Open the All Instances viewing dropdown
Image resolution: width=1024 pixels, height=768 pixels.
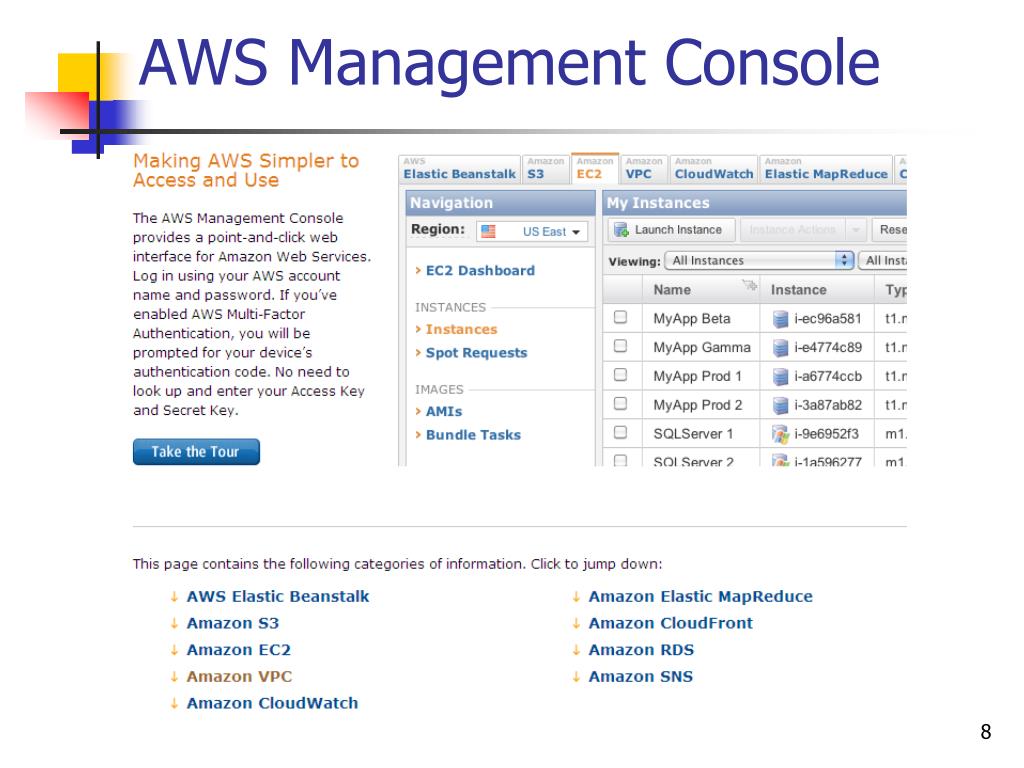pos(760,261)
